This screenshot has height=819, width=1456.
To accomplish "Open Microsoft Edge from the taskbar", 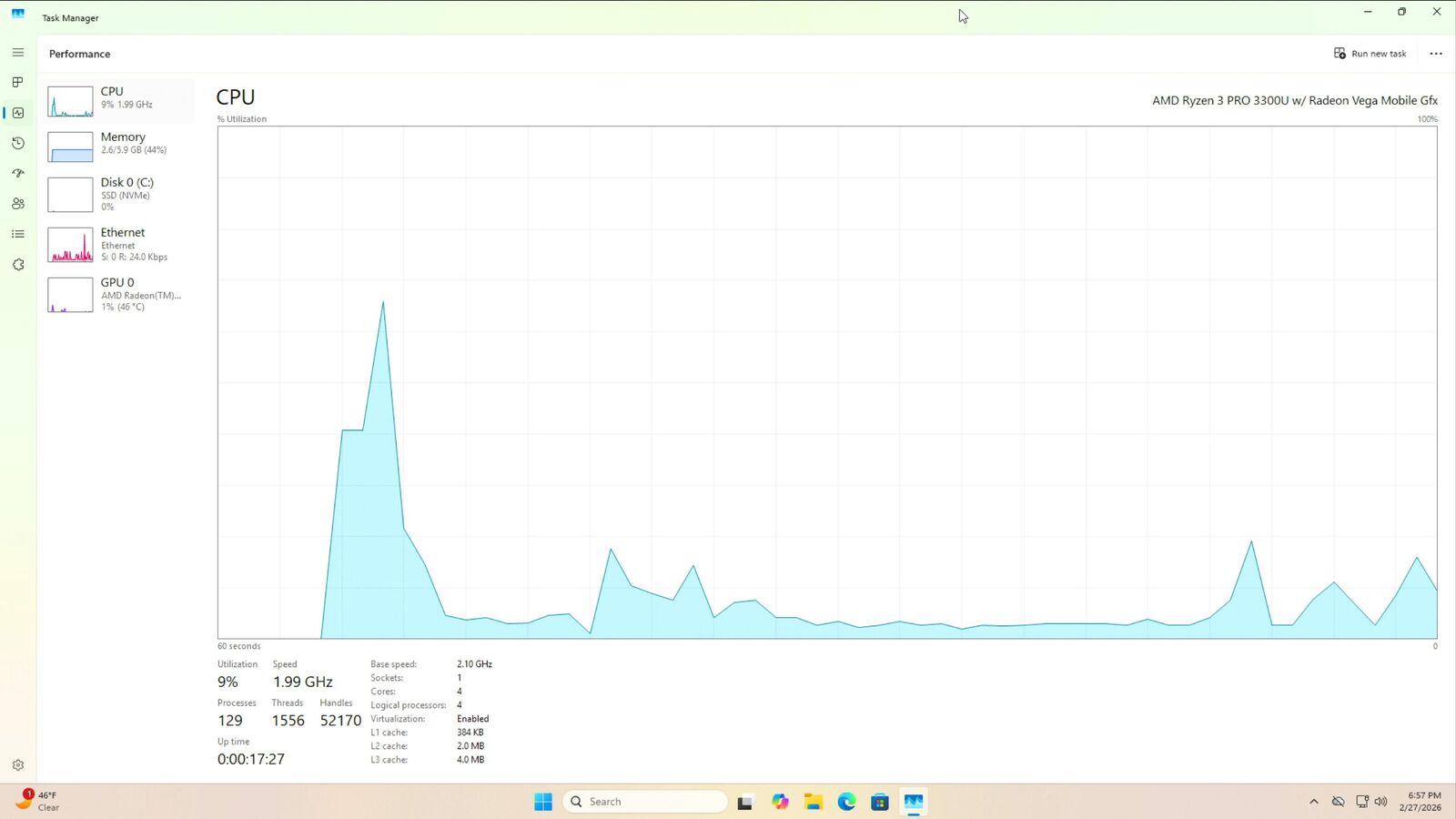I will [846, 802].
